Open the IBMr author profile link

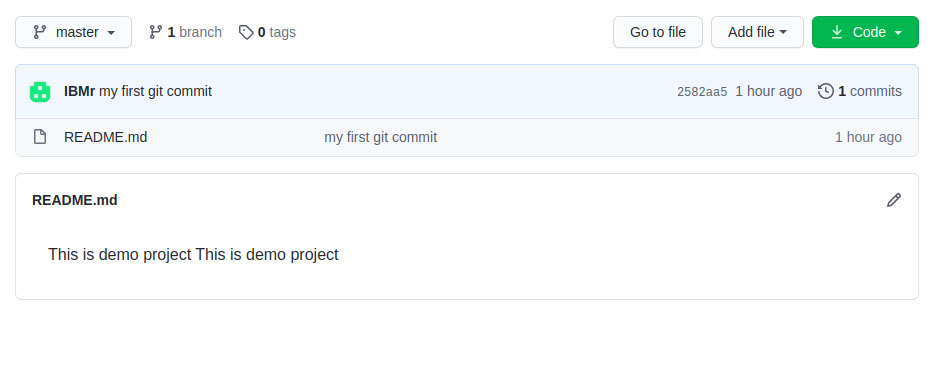point(79,91)
